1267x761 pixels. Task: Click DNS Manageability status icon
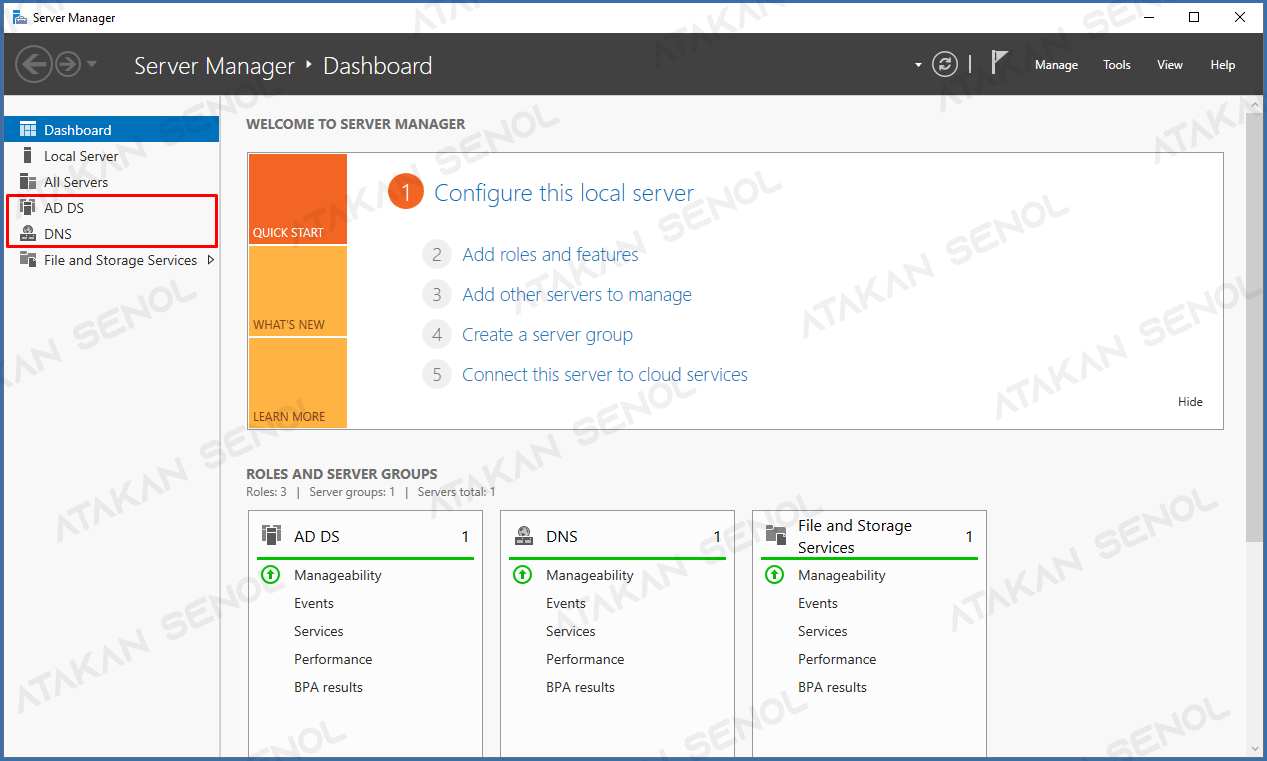[522, 575]
